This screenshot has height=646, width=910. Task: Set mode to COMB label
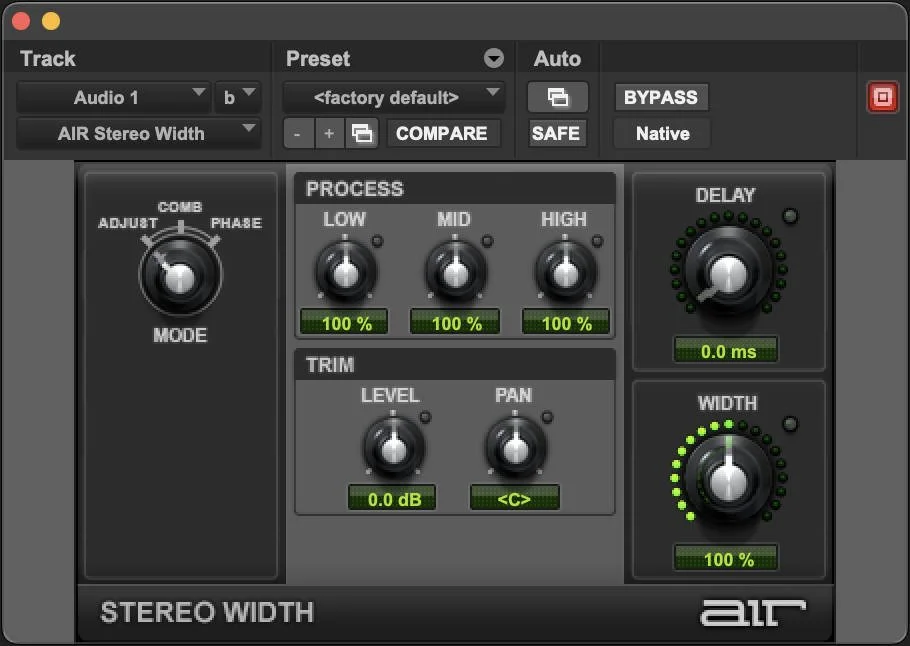[x=180, y=207]
